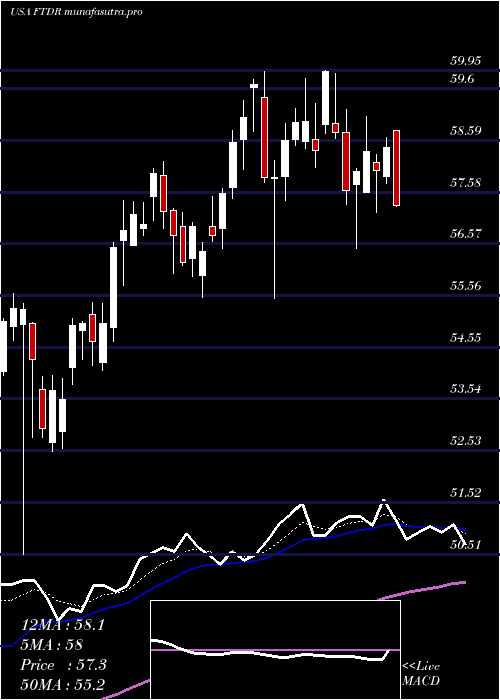Click the tallest white candle near 59.95

pyautogui.click(x=325, y=98)
